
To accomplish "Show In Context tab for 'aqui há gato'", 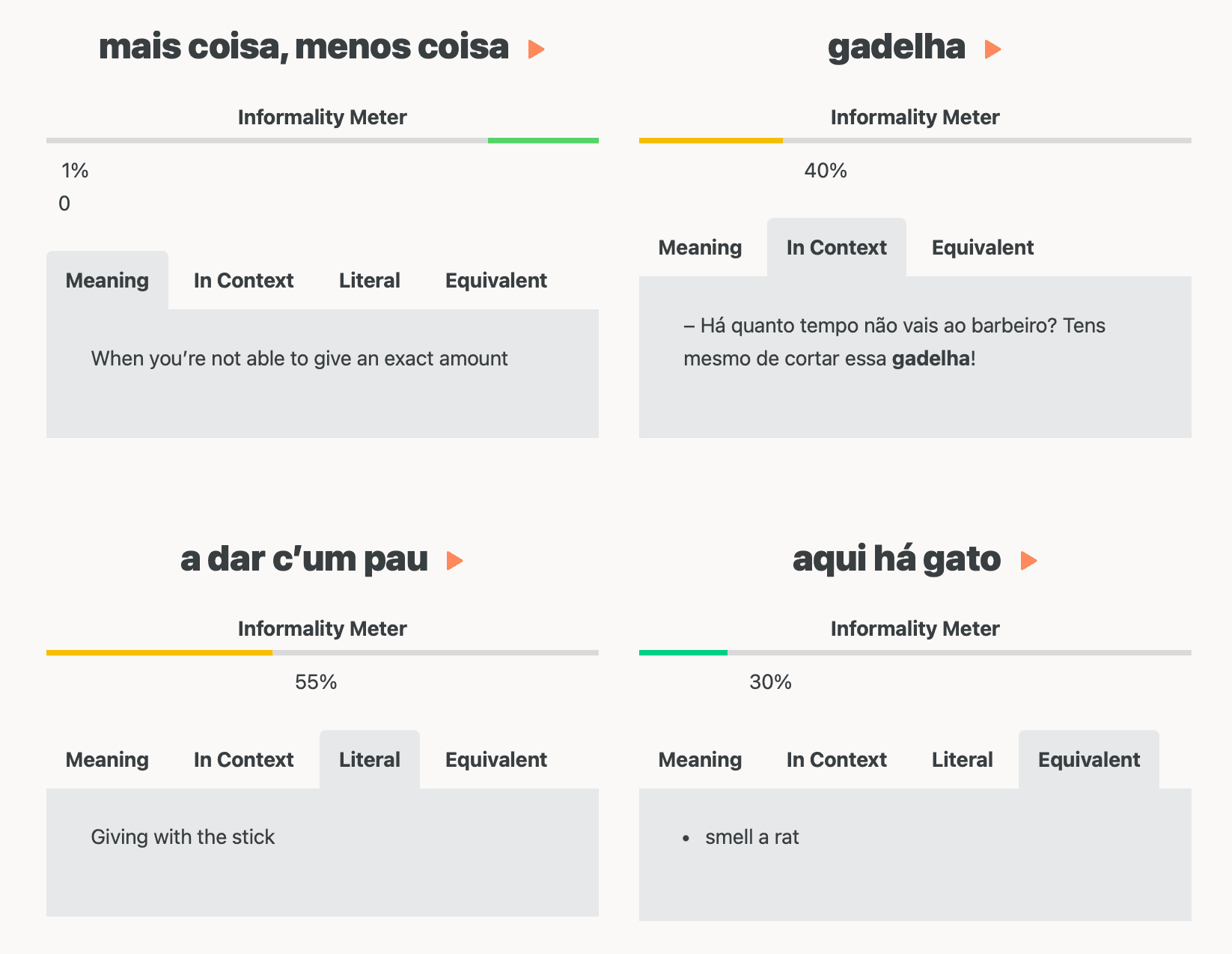I will coord(836,760).
